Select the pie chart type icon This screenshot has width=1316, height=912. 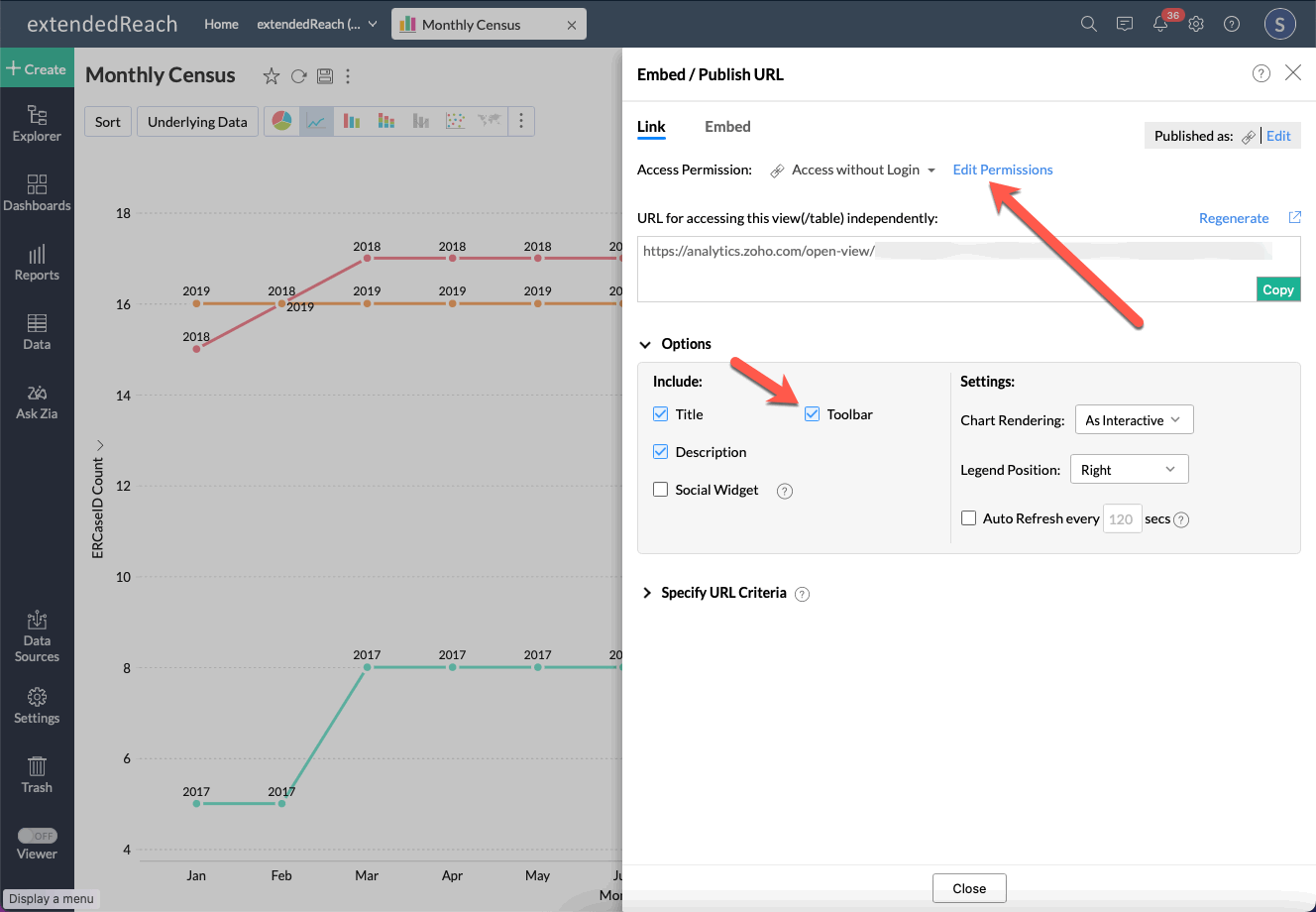tap(282, 121)
